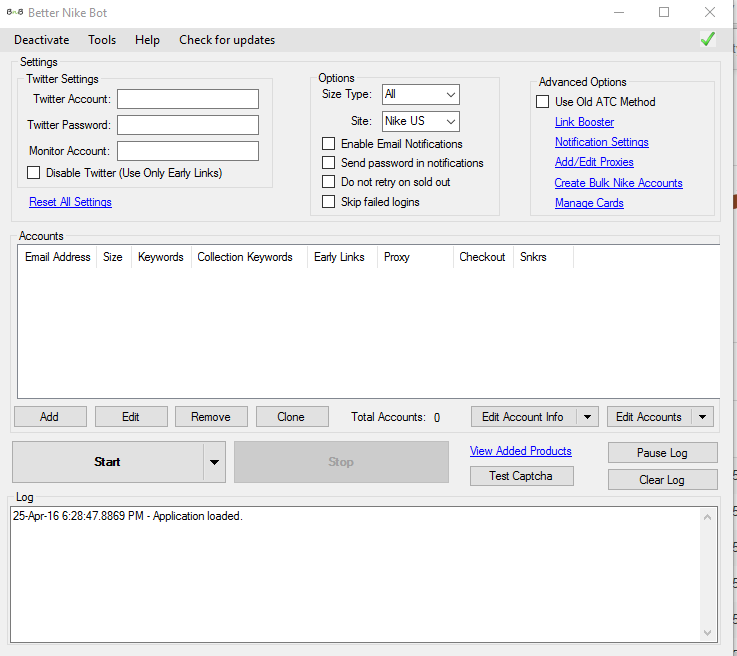Click the Better Nike Bot title icon

[15, 12]
